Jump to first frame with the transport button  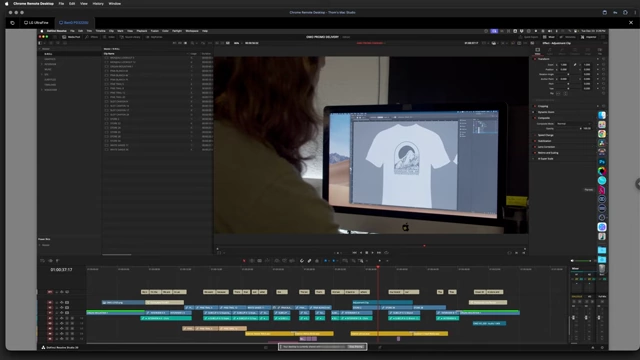click(x=354, y=253)
